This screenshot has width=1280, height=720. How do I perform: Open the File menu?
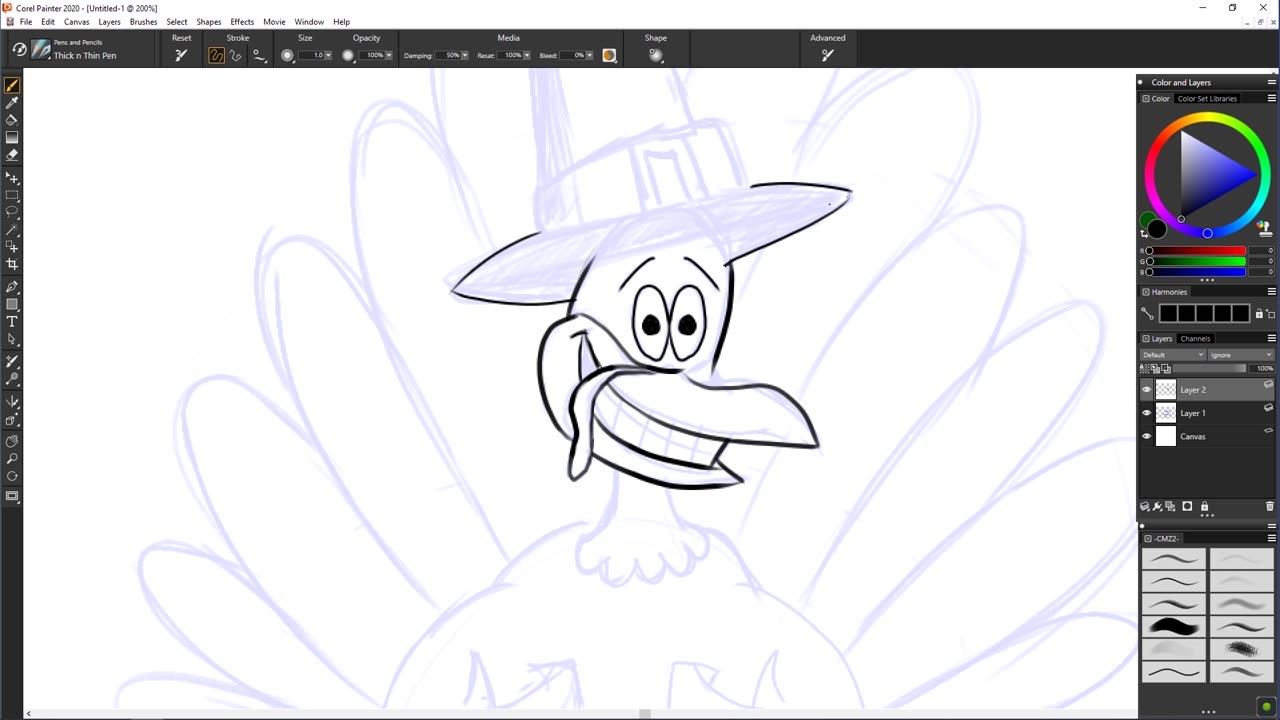26,22
